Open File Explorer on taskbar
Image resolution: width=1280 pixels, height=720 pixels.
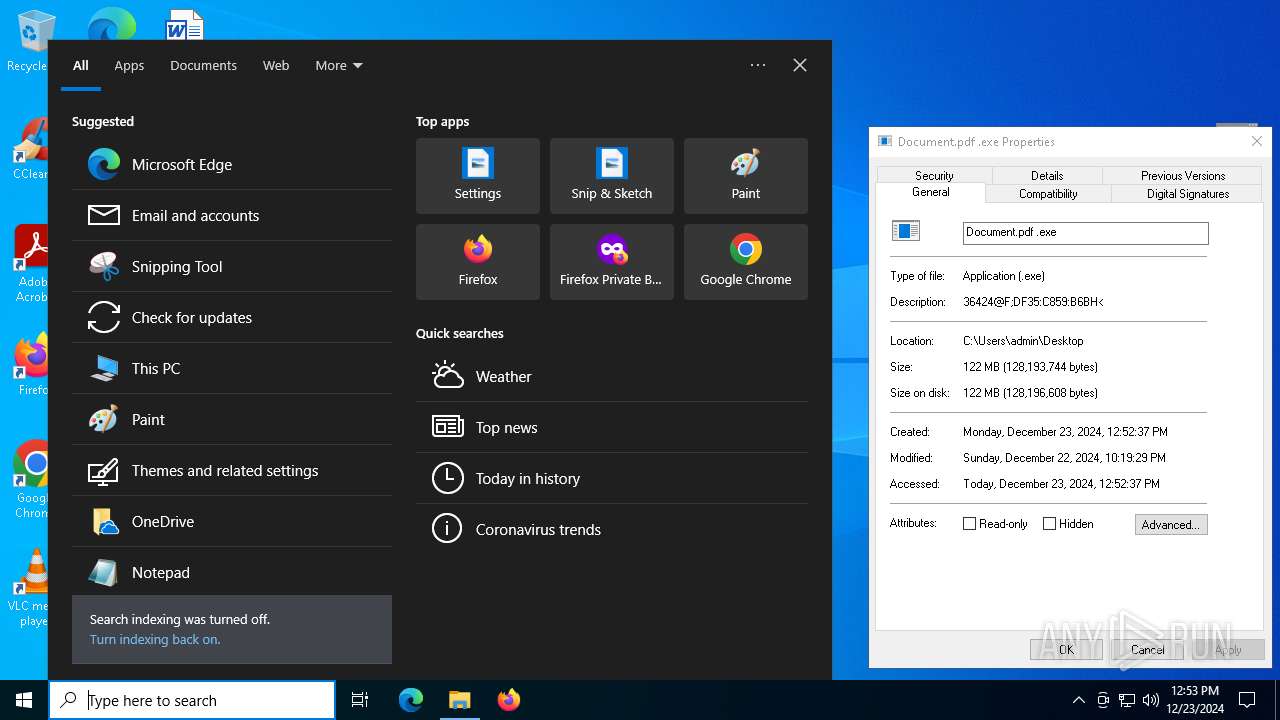click(x=459, y=700)
